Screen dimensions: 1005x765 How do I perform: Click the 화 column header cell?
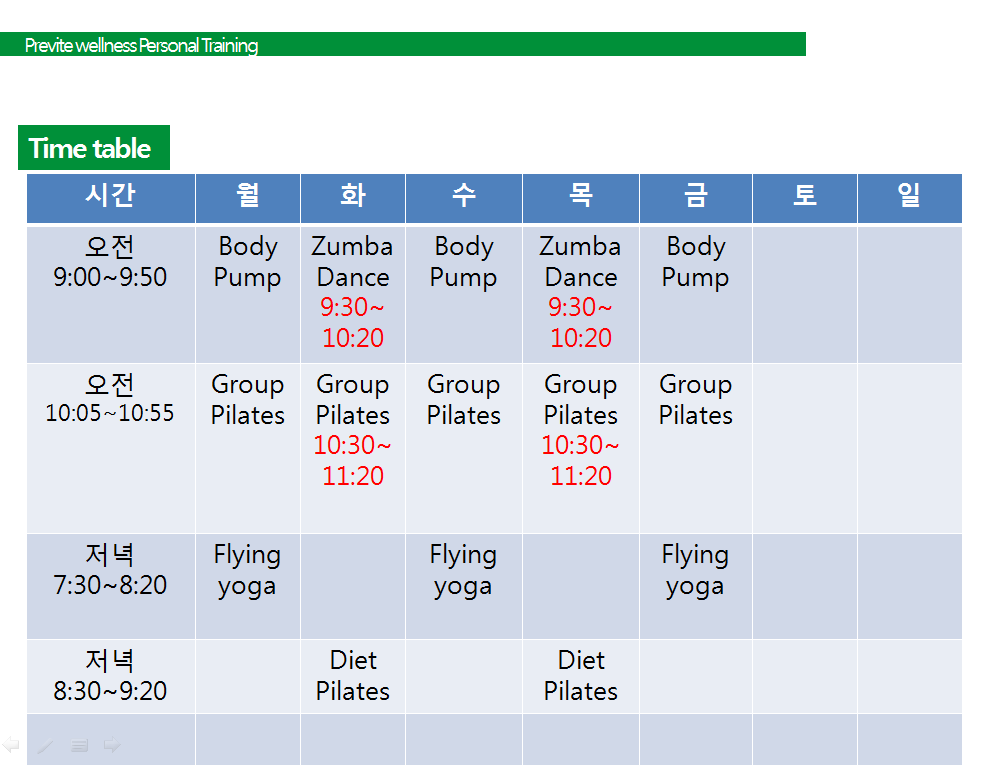click(x=352, y=197)
